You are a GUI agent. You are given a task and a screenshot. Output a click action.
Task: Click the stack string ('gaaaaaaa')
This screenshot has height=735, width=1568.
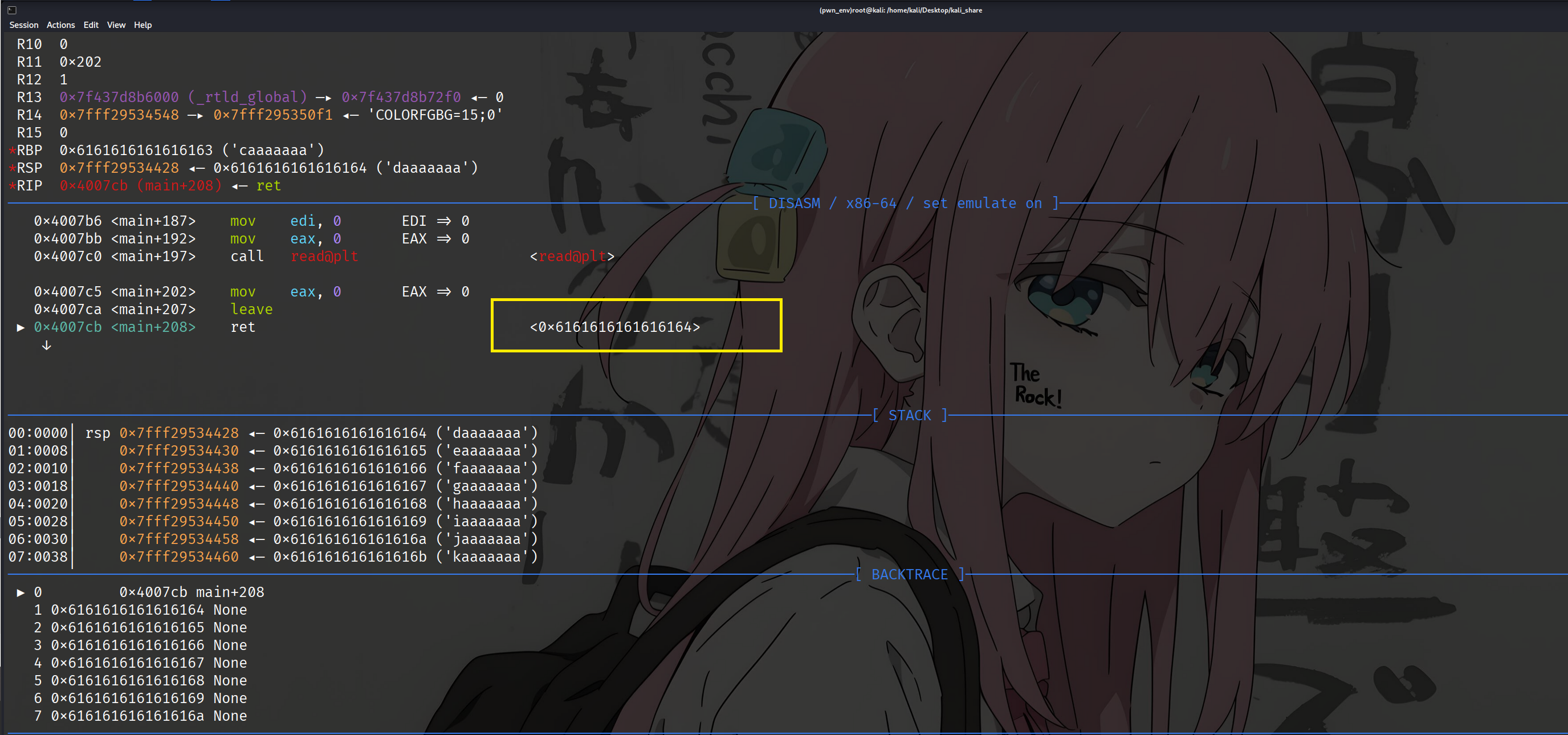point(487,486)
